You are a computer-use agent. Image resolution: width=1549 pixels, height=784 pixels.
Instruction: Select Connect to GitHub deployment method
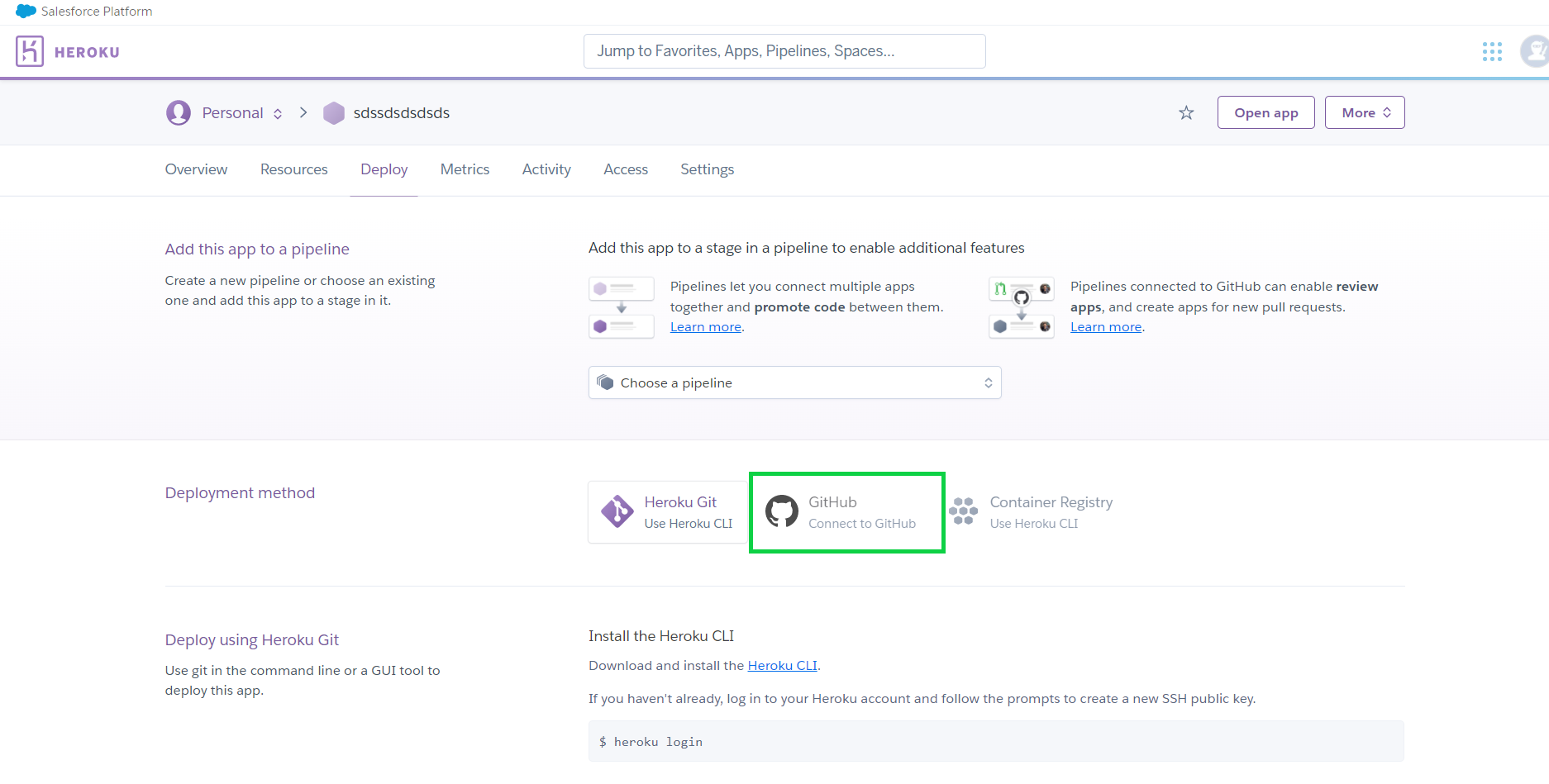(847, 512)
